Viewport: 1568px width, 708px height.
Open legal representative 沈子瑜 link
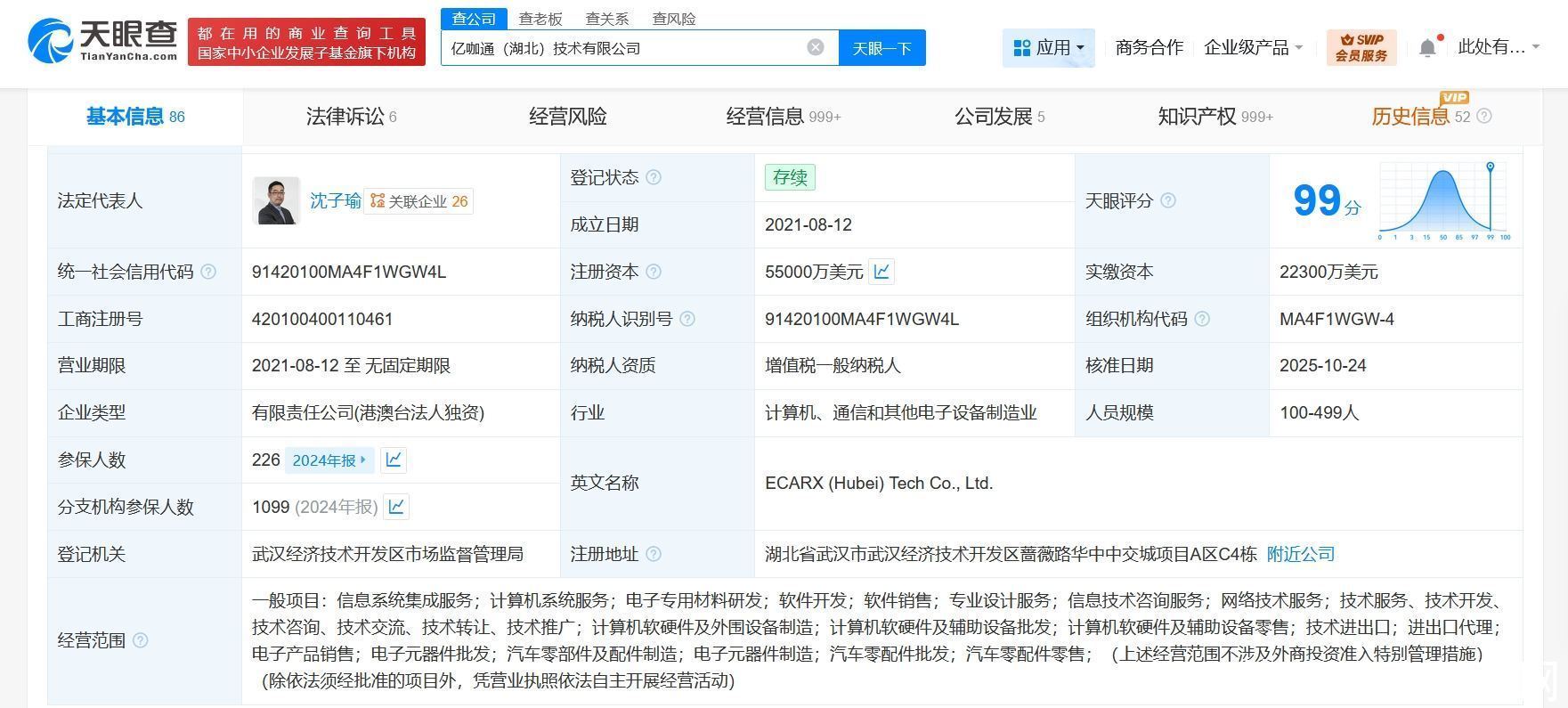[x=335, y=200]
